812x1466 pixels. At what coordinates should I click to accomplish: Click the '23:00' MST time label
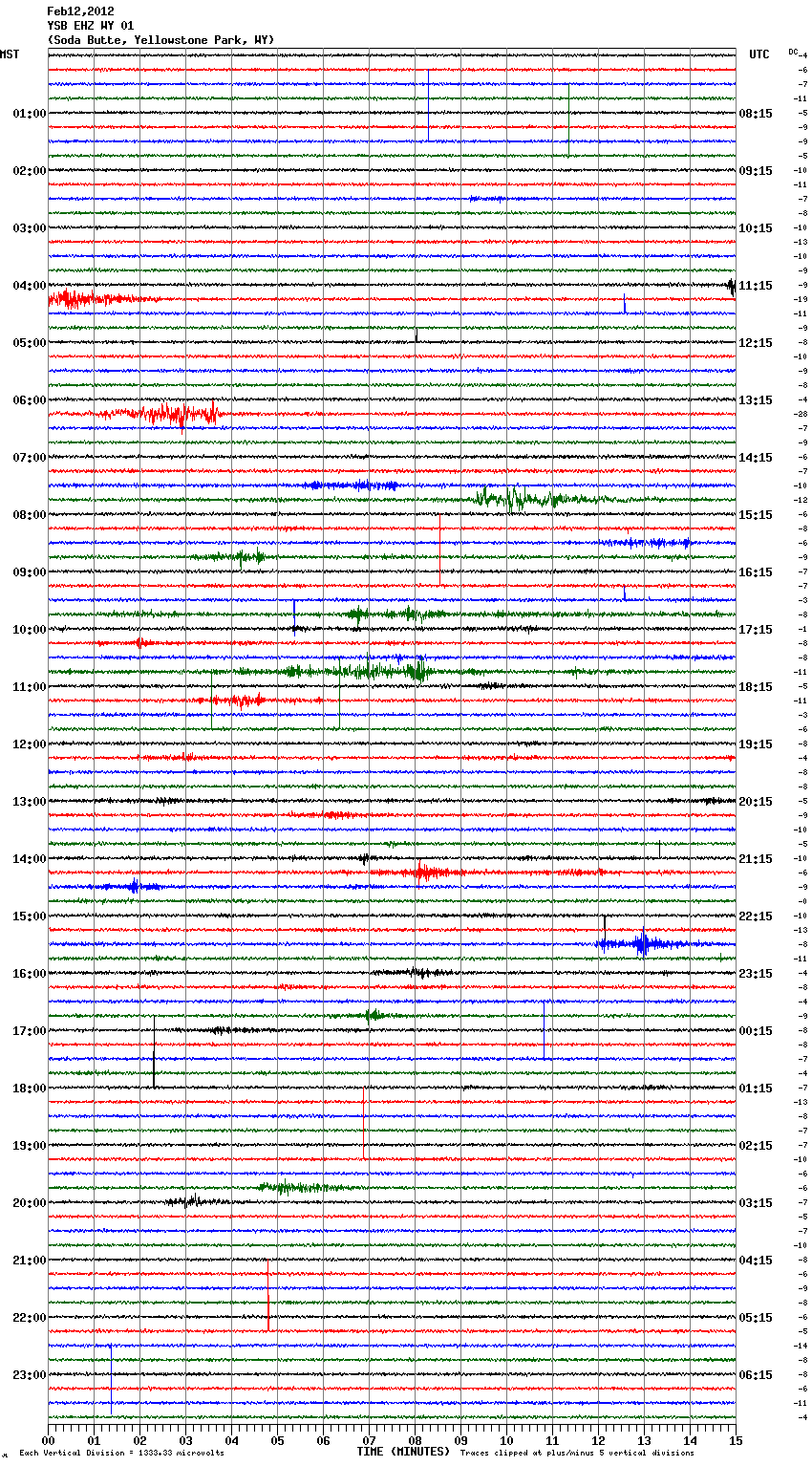(30, 1375)
